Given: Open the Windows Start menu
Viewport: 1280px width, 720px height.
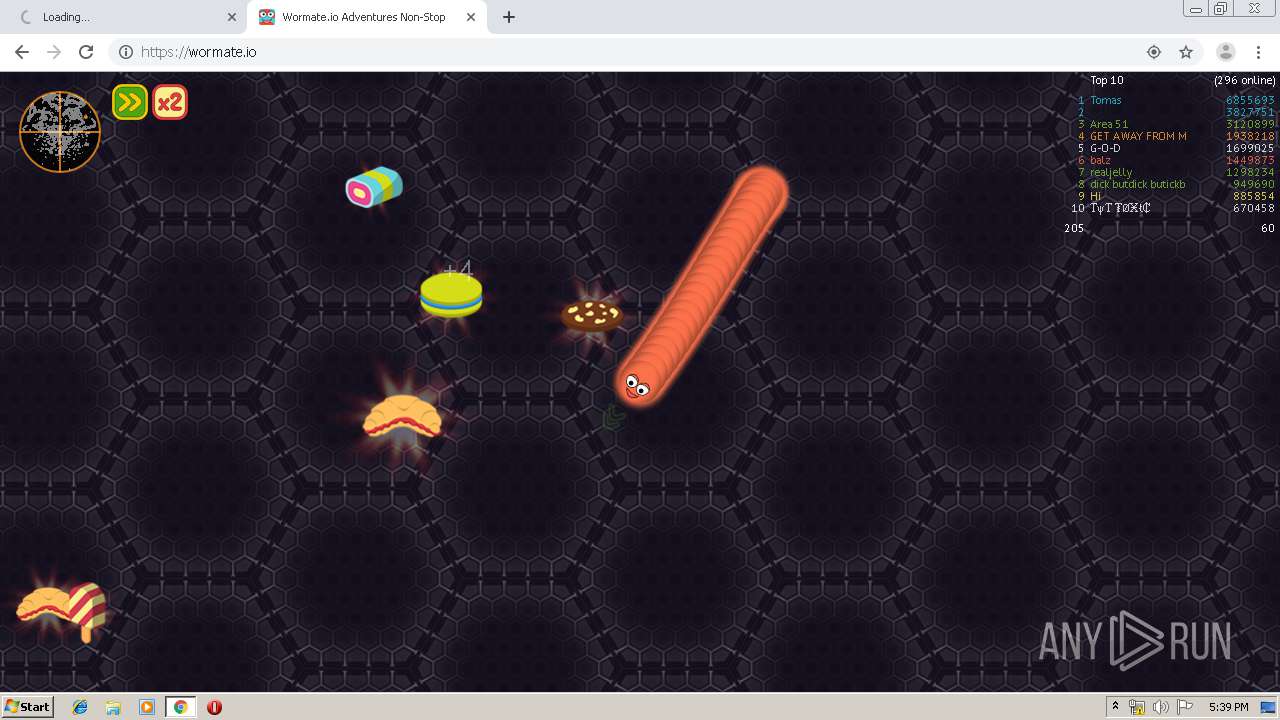Looking at the screenshot, I should point(28,707).
